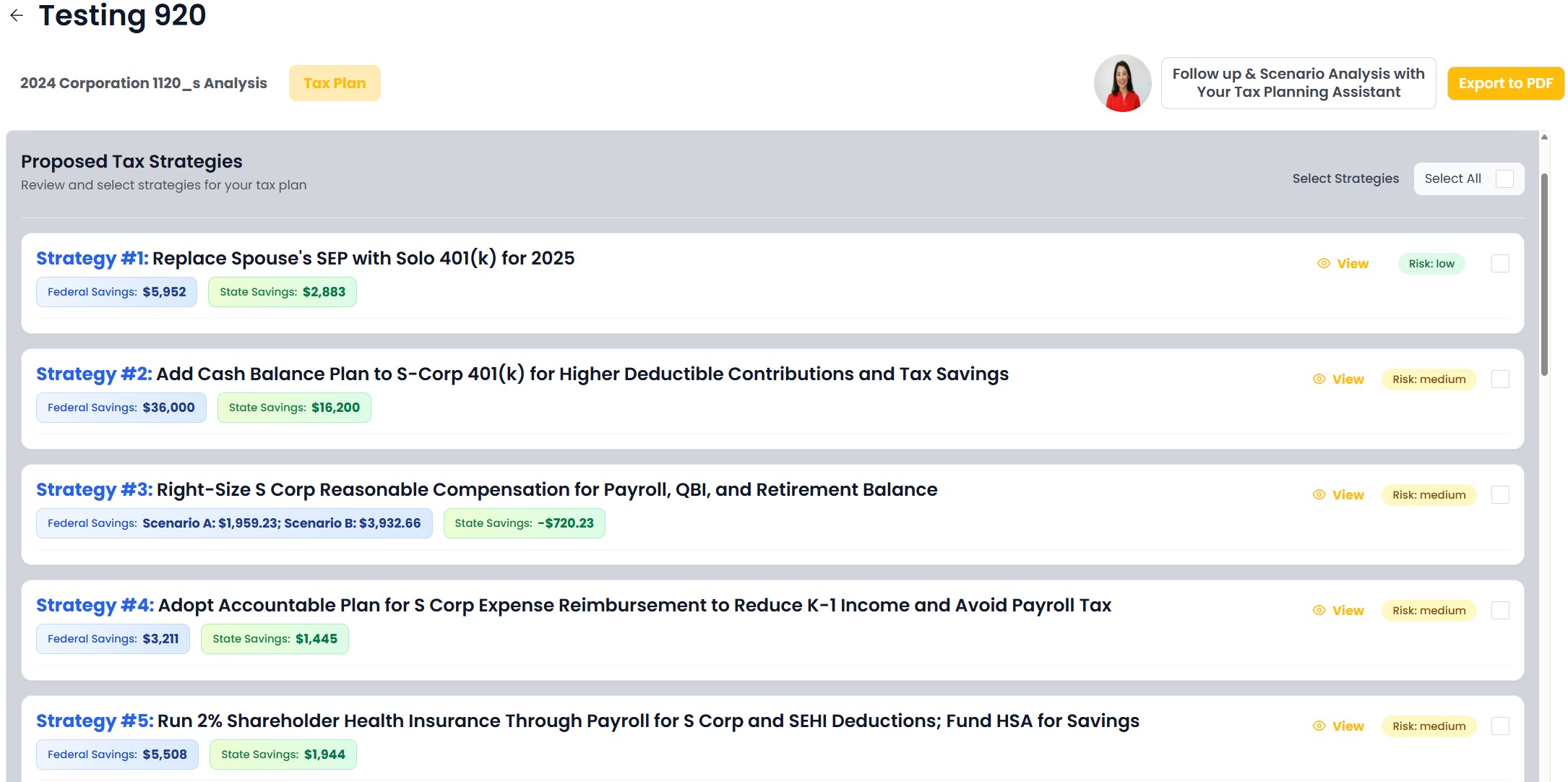Select Strategy #2 Cash Balance Plan checkbox
Image resolution: width=1568 pixels, height=782 pixels.
click(x=1500, y=379)
